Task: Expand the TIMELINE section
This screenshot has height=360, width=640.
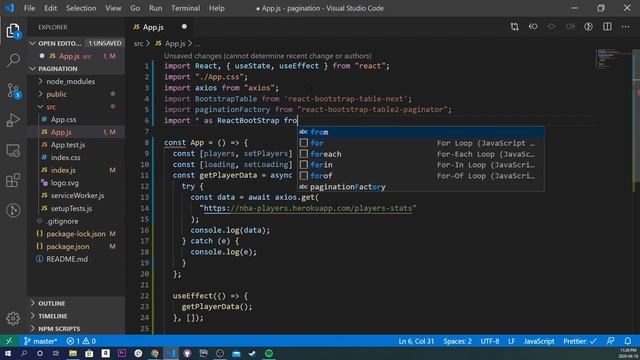Action: coord(76,316)
